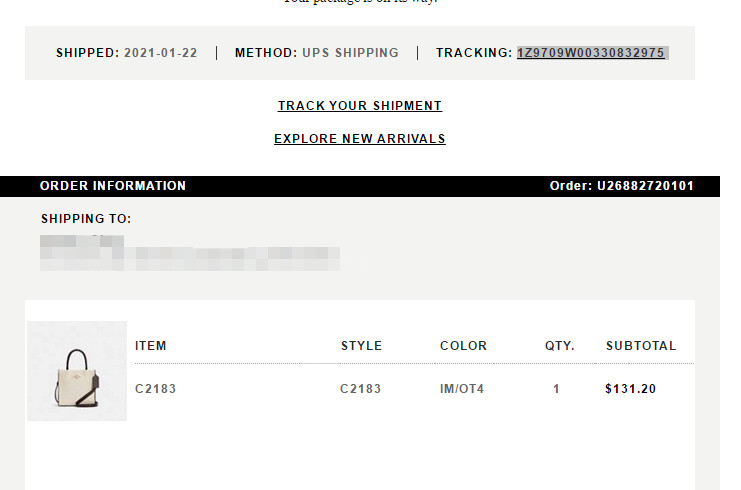Click the UPS Shipping method text
Image resolution: width=741 pixels, height=490 pixels.
coord(350,53)
